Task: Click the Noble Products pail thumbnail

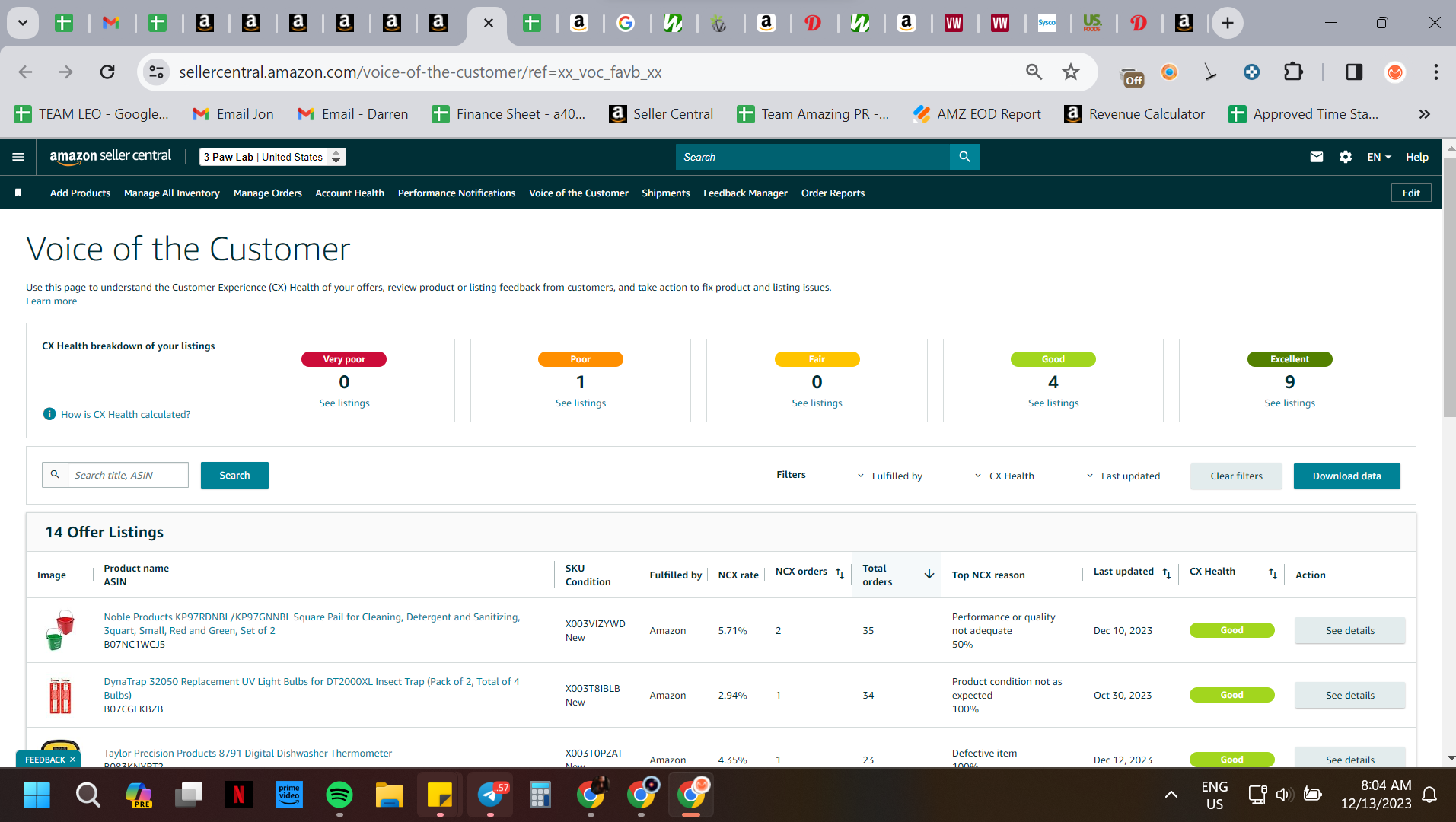Action: [60, 630]
